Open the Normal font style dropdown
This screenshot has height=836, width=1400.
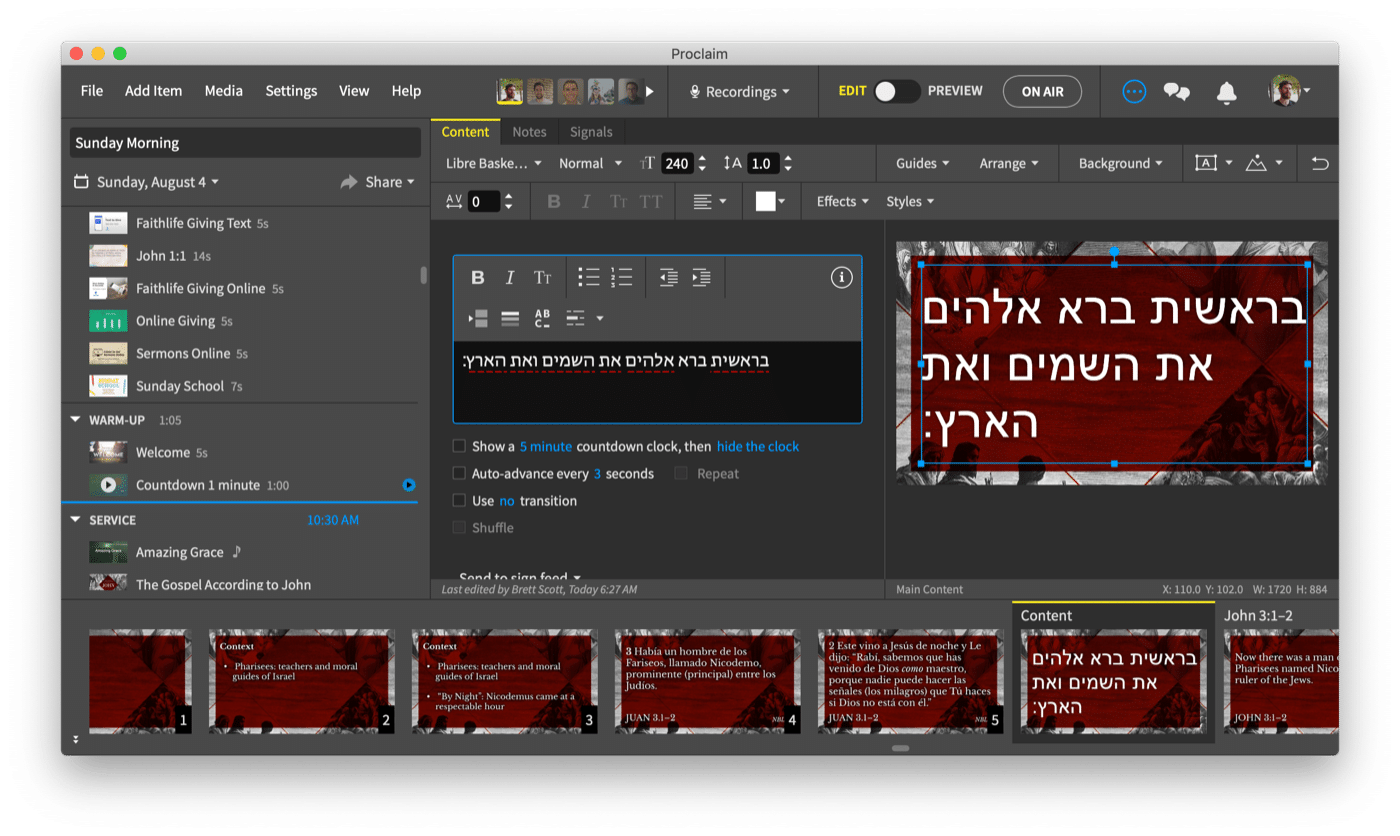[x=590, y=163]
